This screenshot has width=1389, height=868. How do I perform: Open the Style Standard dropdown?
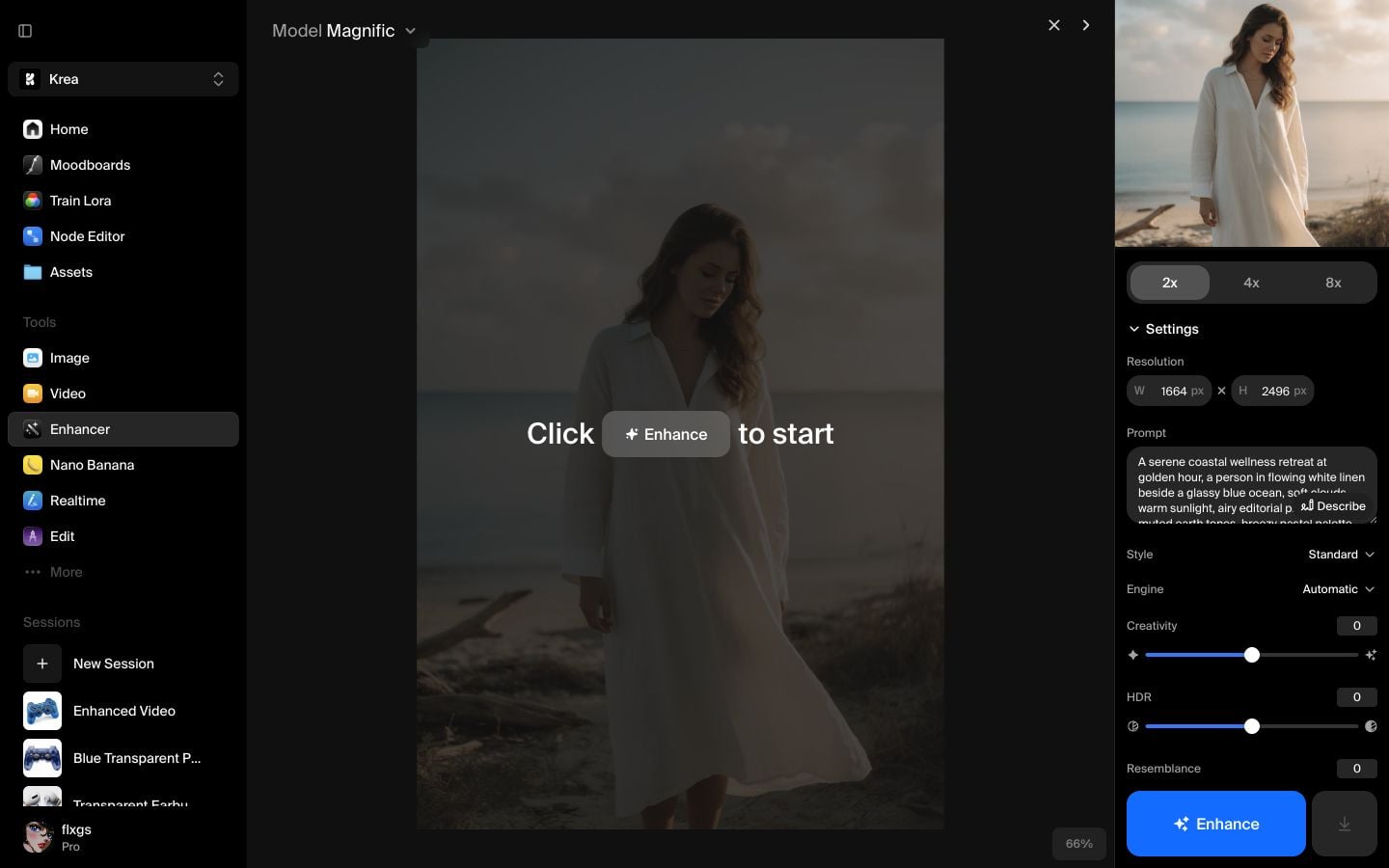(1341, 555)
